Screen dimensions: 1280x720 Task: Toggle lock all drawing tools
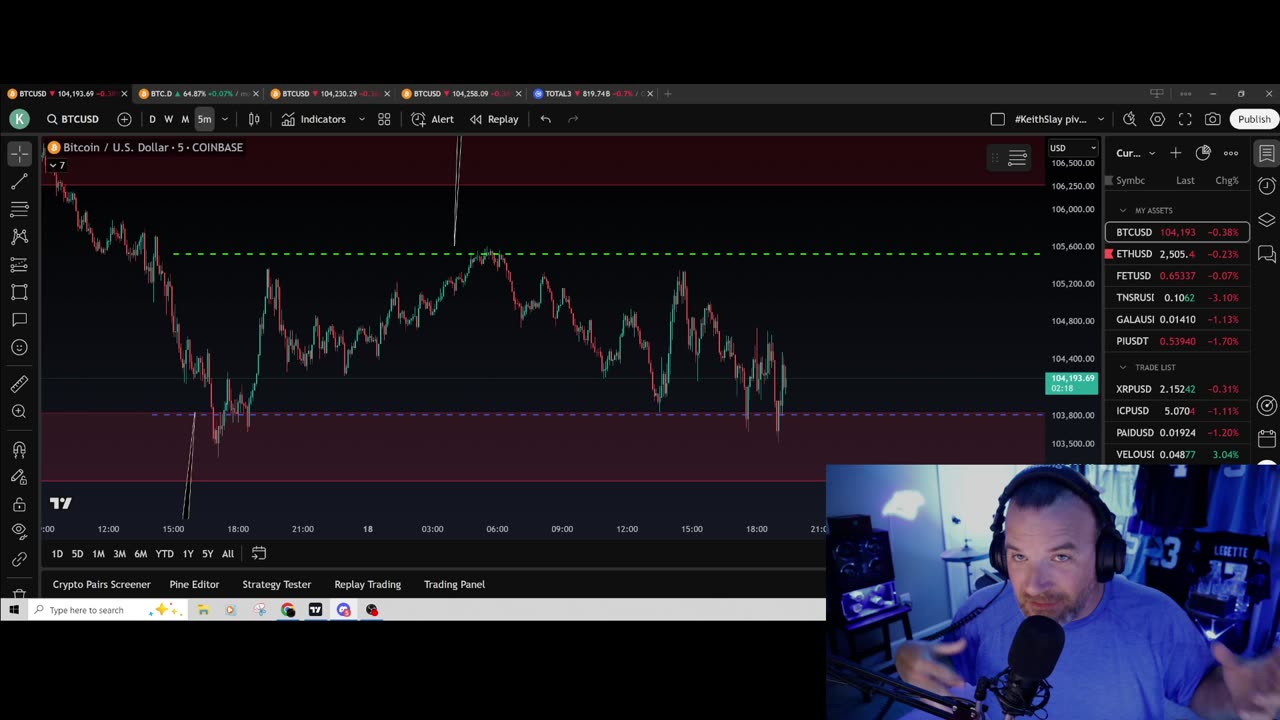19,505
